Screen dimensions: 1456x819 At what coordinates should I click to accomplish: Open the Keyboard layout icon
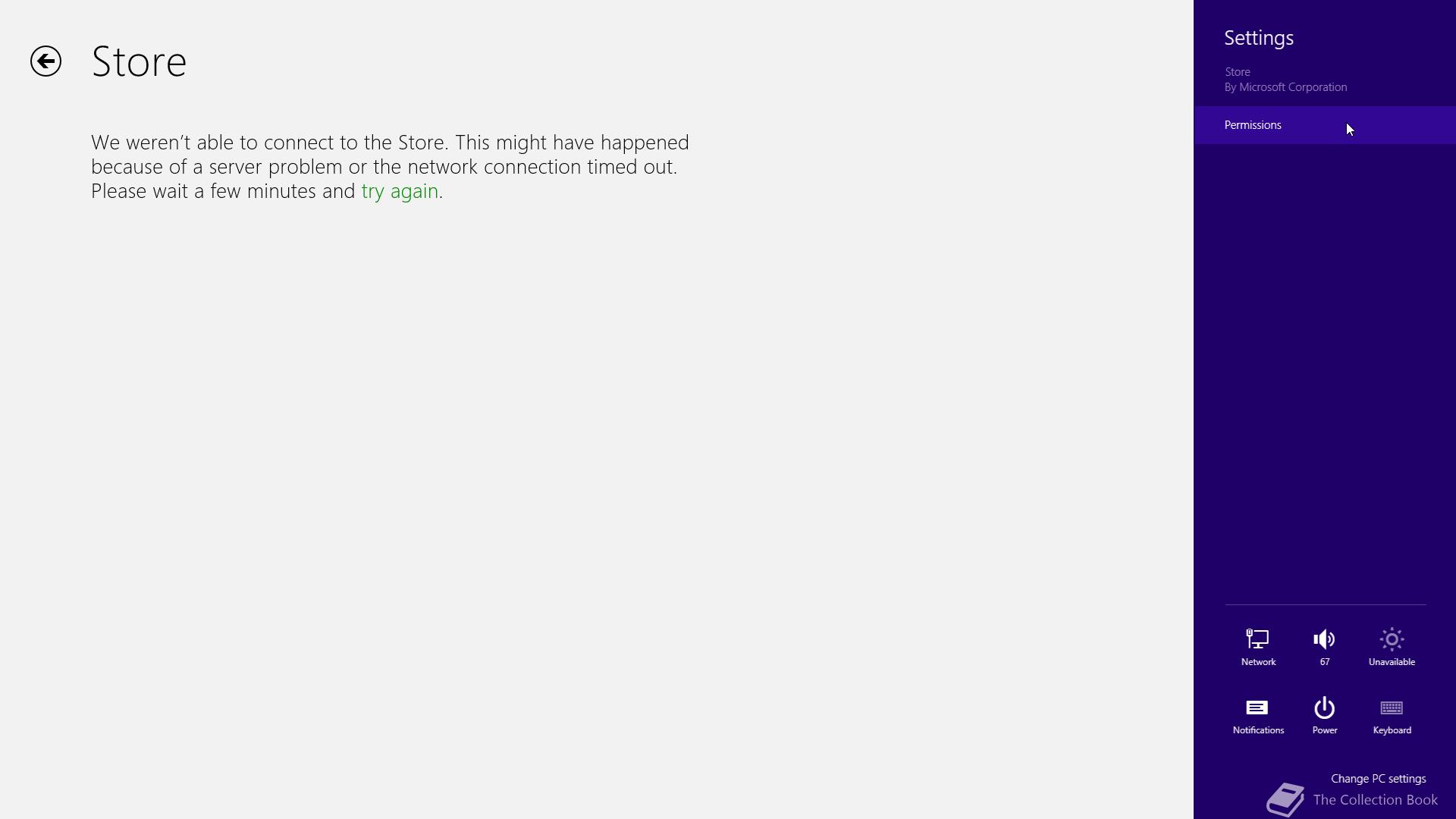point(1392,708)
